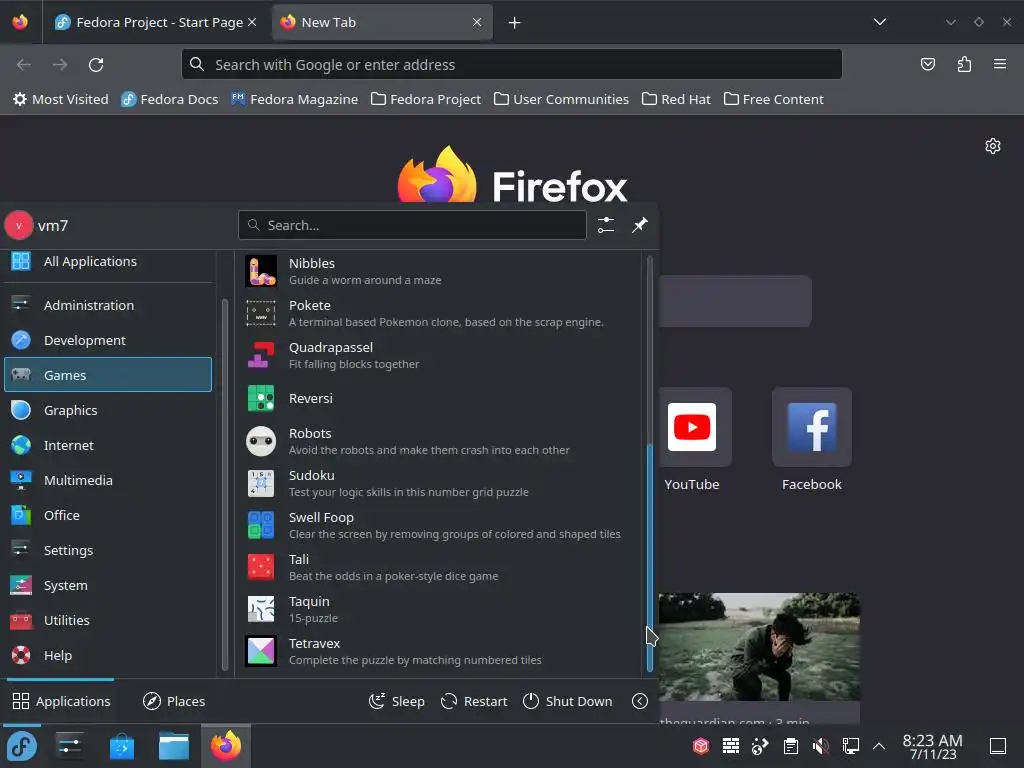Open Discover software center taskbar icon

click(121, 746)
